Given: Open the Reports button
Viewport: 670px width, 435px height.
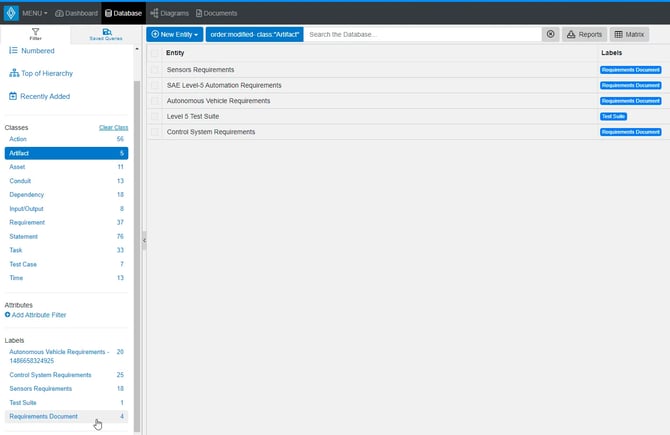Looking at the screenshot, I should coord(584,34).
